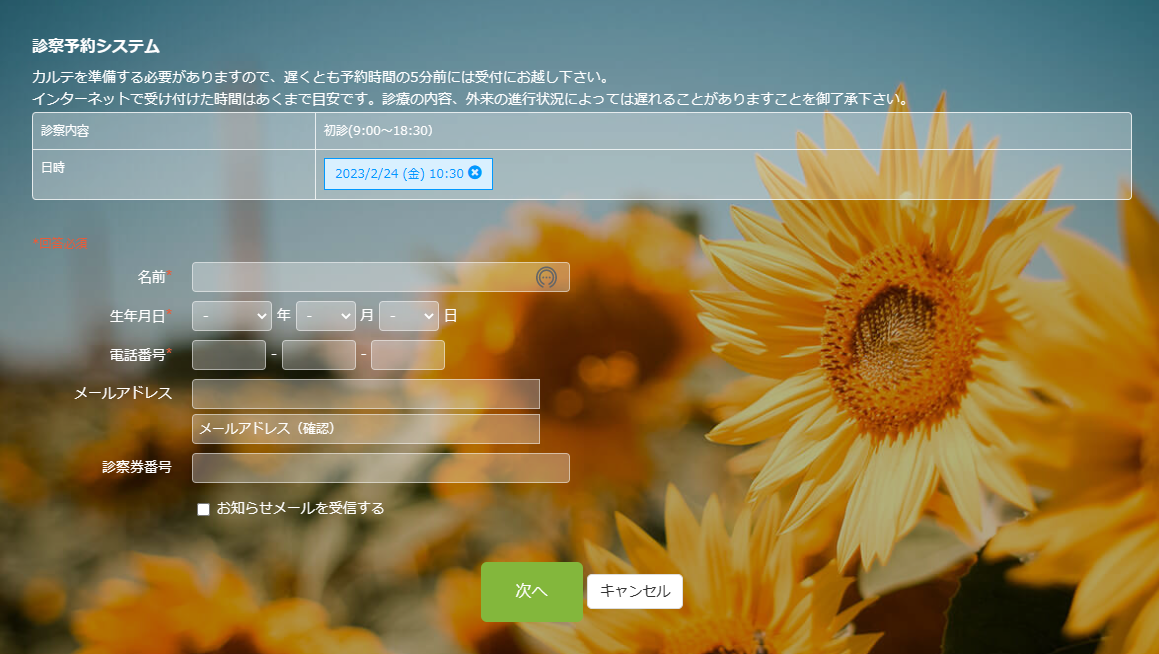Click the 電話番号 field label
The height and width of the screenshot is (654, 1159).
point(137,355)
